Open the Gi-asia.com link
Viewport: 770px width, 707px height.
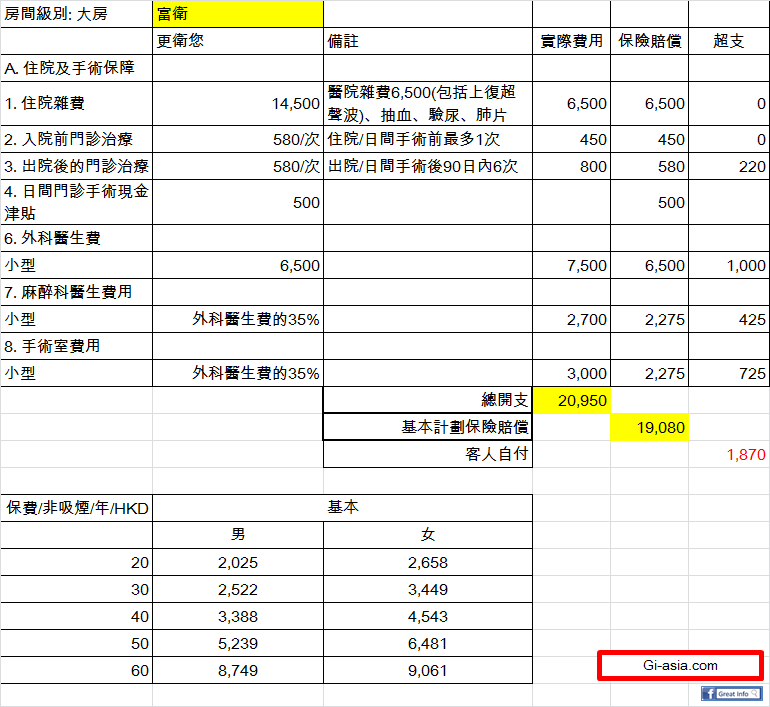coord(680,665)
